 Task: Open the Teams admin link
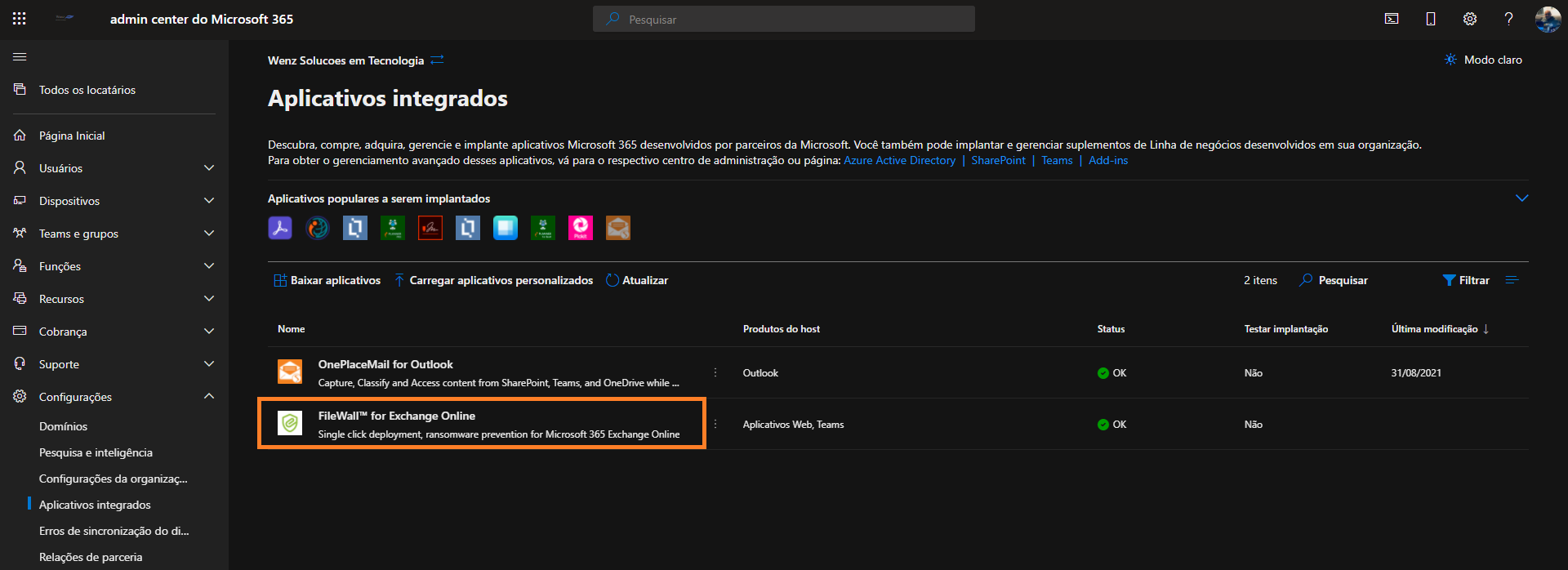pos(1057,160)
